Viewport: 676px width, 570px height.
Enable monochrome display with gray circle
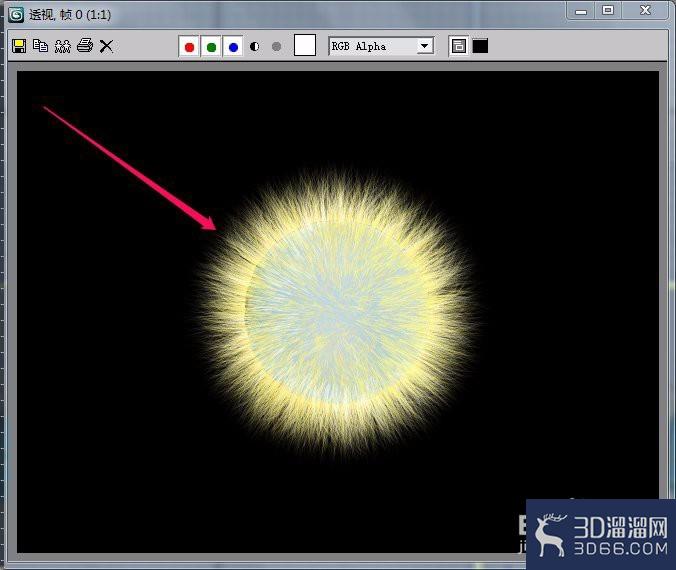point(276,47)
